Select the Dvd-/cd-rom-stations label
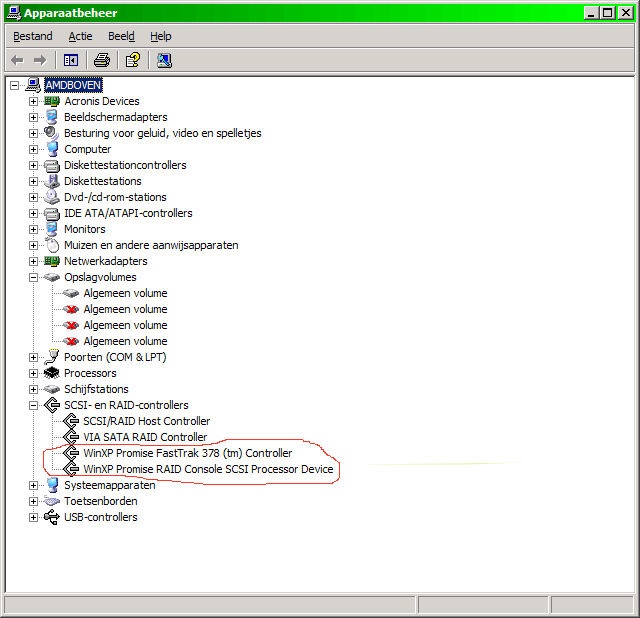This screenshot has height=618, width=640. coord(115,197)
